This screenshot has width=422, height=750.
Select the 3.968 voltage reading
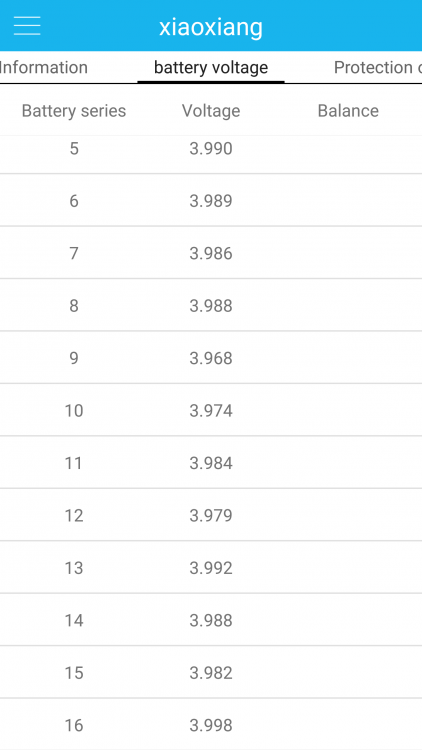[211, 358]
